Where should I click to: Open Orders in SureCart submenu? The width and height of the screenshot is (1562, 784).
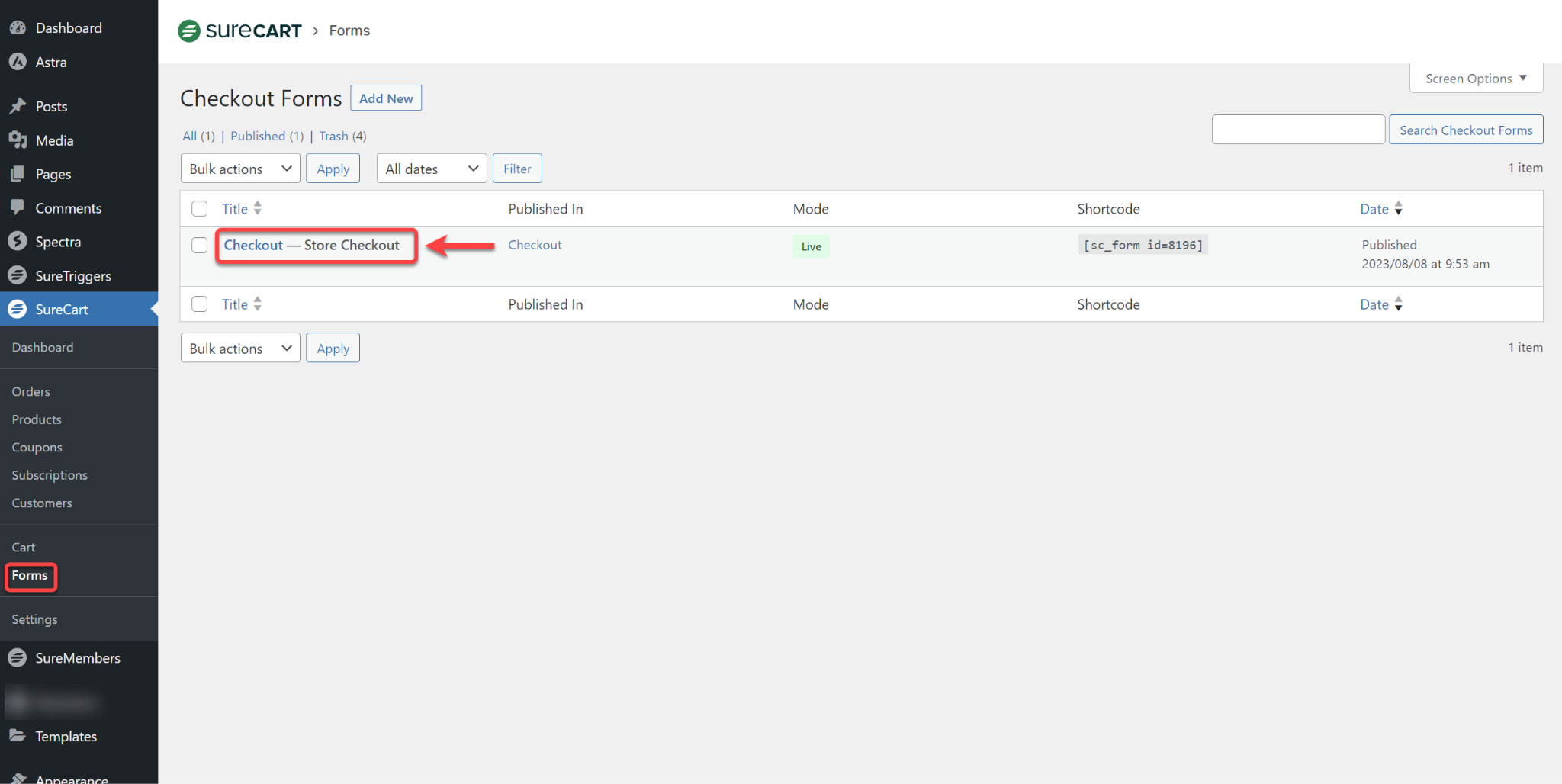coord(31,391)
